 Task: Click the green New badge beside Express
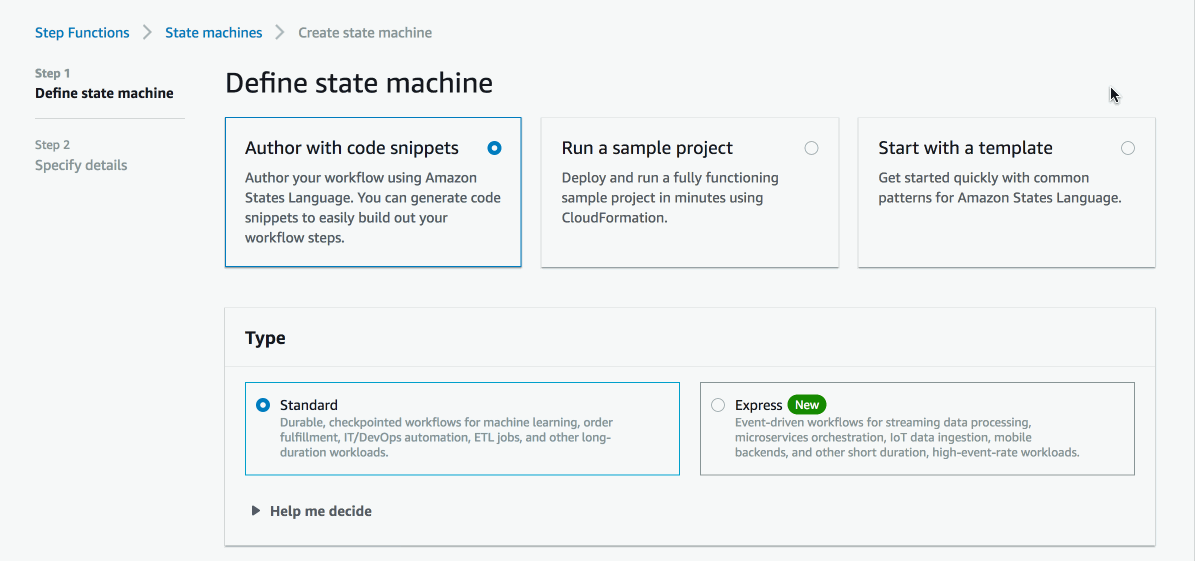click(x=807, y=405)
